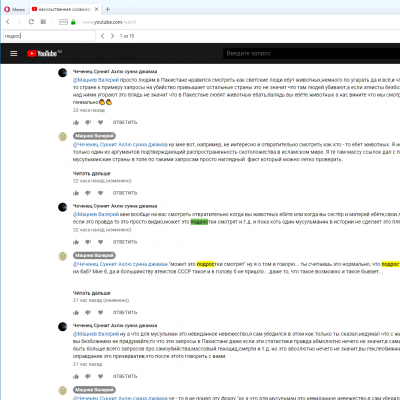Dislike the second comment by Мацнев Валерий
Screen dimensions: 400x400
[x=88, y=193]
